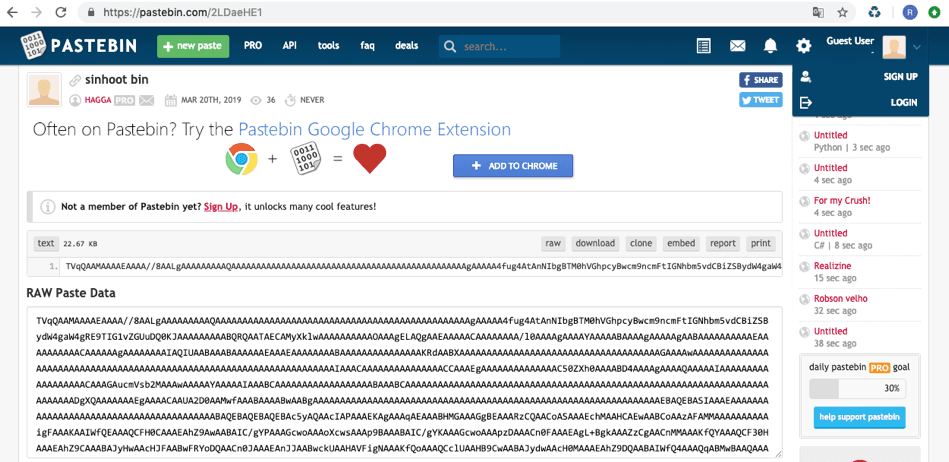Open the For my Crush! paste
Viewport: 949px width, 462px height.
coord(842,200)
